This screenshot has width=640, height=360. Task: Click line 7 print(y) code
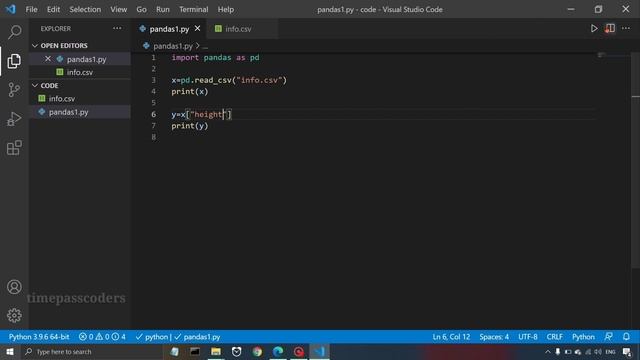coord(190,126)
